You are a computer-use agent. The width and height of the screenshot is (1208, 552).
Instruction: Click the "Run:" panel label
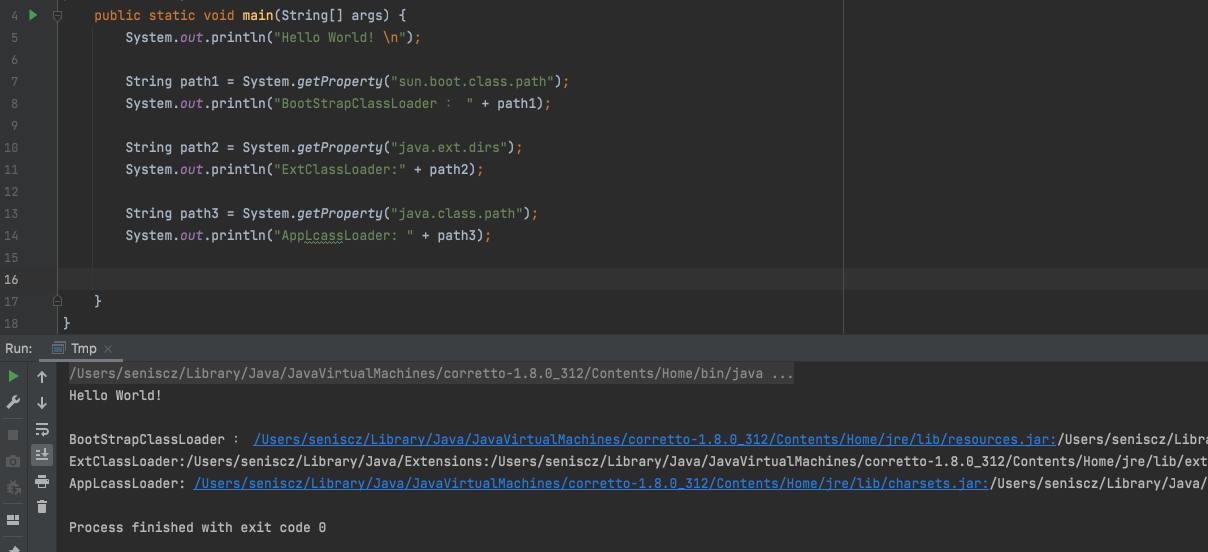coord(18,348)
